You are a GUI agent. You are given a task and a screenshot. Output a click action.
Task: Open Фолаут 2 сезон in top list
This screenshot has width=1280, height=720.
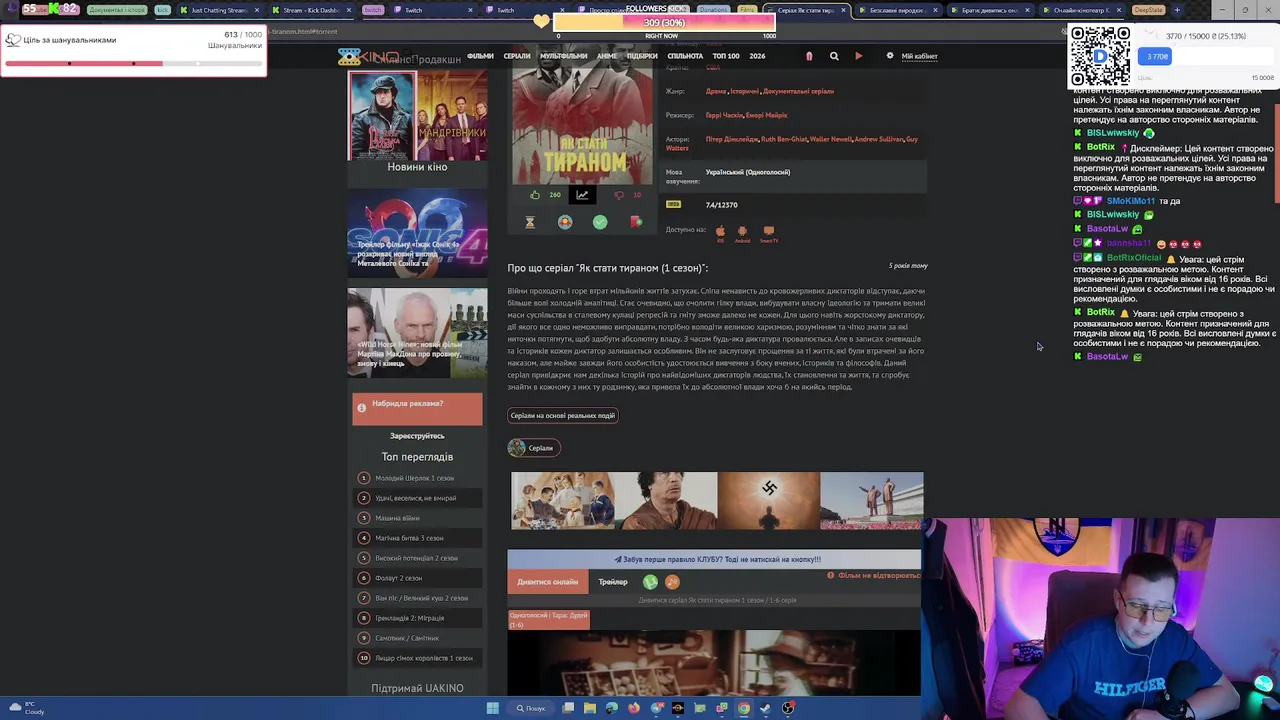pyautogui.click(x=398, y=578)
